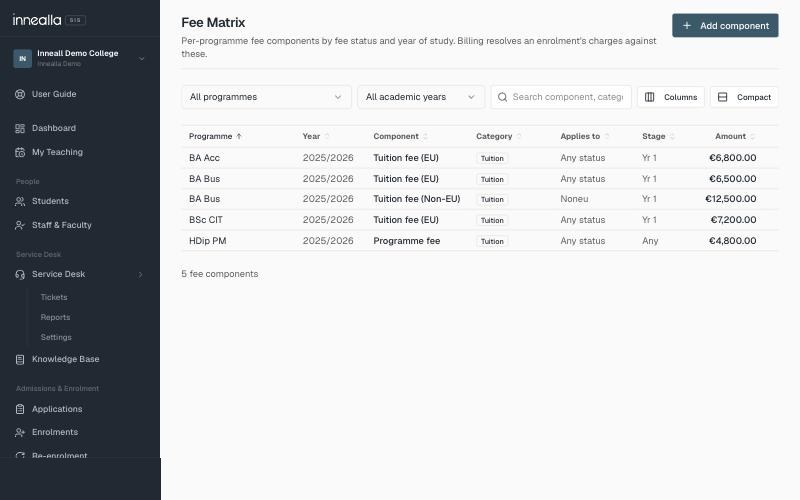Click the IN college avatar icon
800x500 pixels.
(x=22, y=58)
